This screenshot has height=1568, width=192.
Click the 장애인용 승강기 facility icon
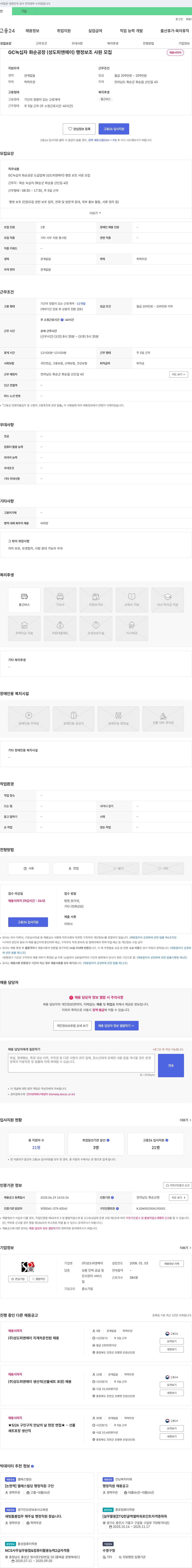coord(74,719)
